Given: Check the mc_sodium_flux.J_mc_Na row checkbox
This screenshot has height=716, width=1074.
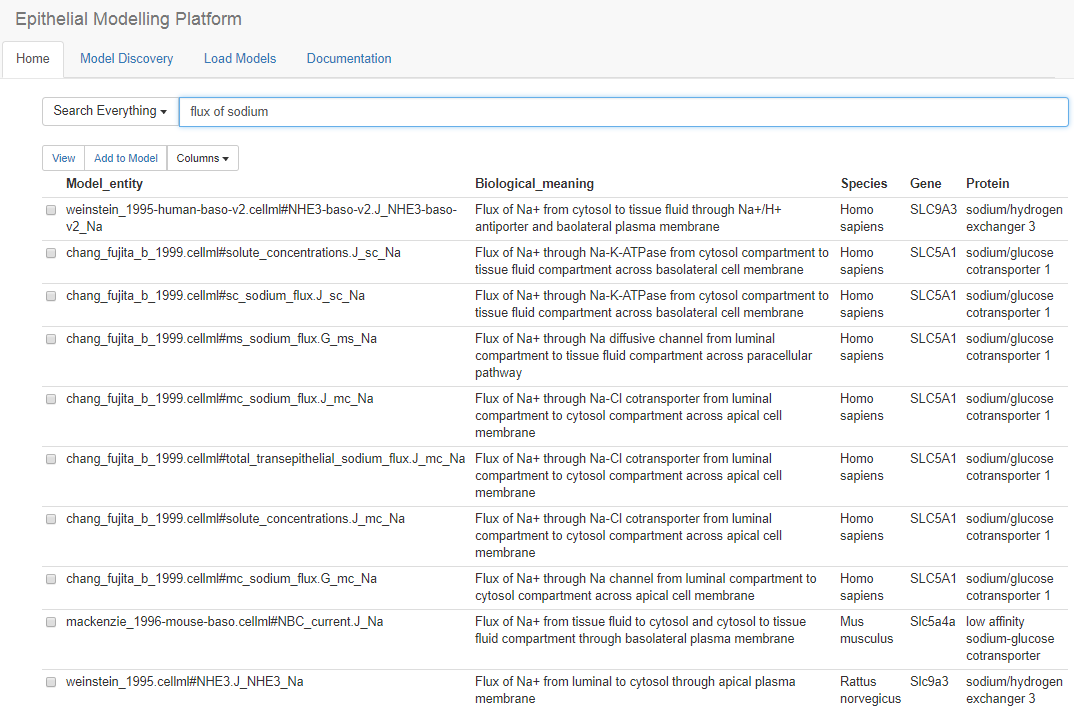Looking at the screenshot, I should [x=51, y=399].
